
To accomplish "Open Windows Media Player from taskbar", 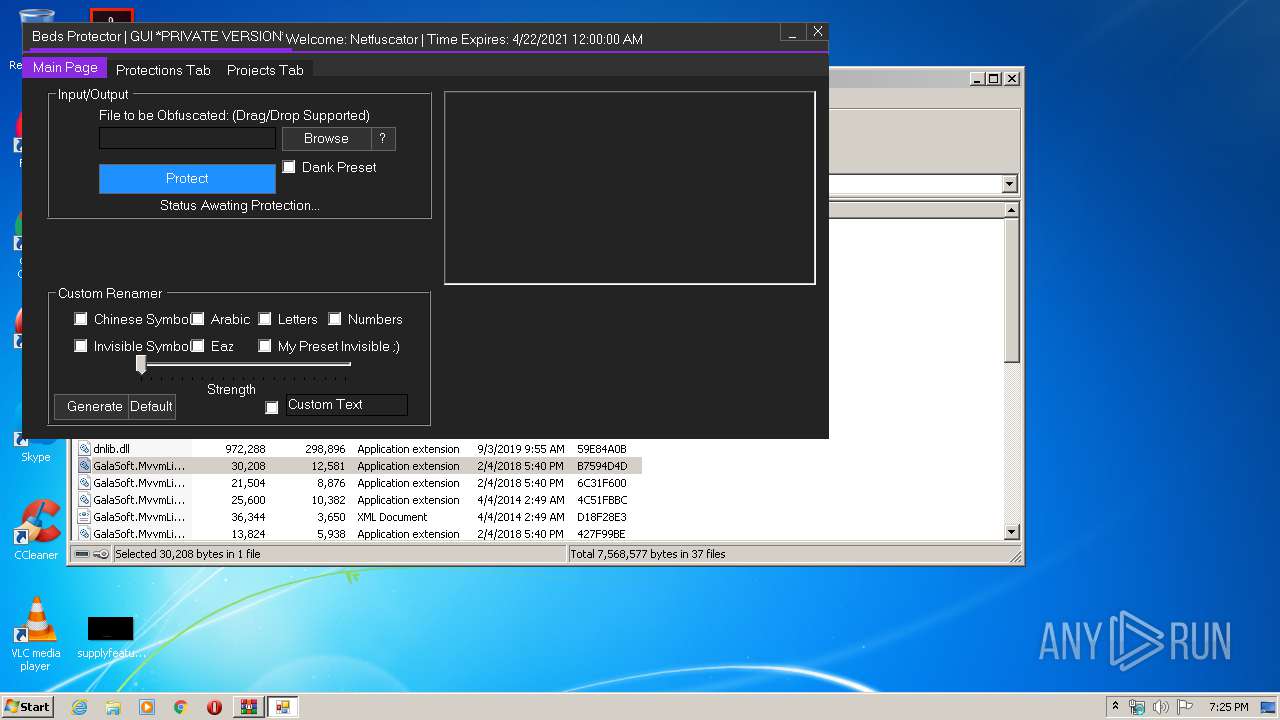I will pyautogui.click(x=147, y=707).
